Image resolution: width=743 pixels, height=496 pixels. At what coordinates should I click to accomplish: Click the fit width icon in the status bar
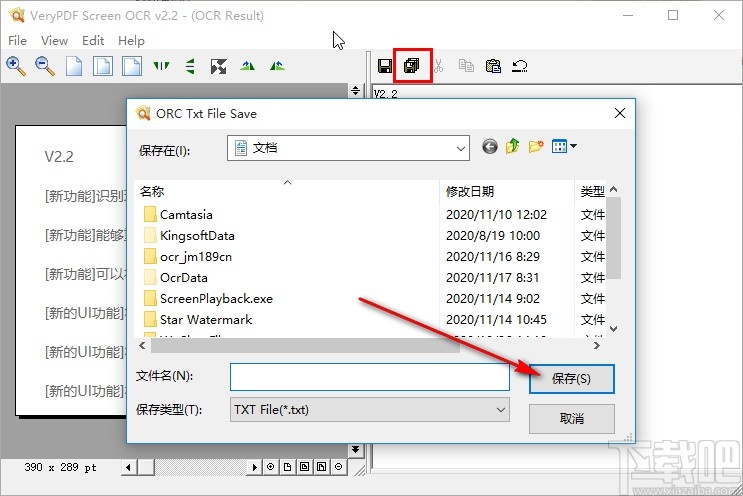(x=321, y=467)
